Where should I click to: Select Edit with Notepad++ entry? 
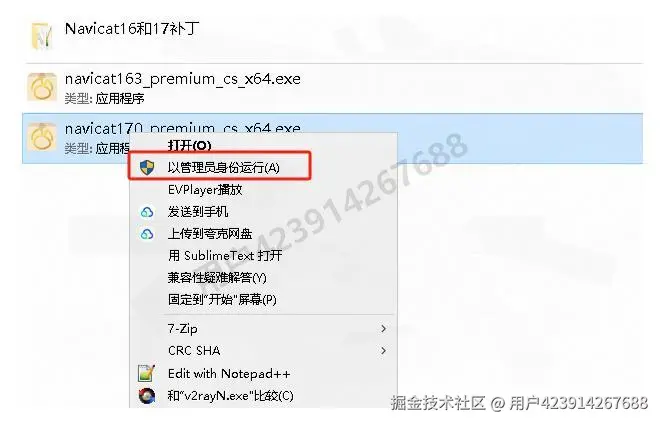tap(229, 374)
